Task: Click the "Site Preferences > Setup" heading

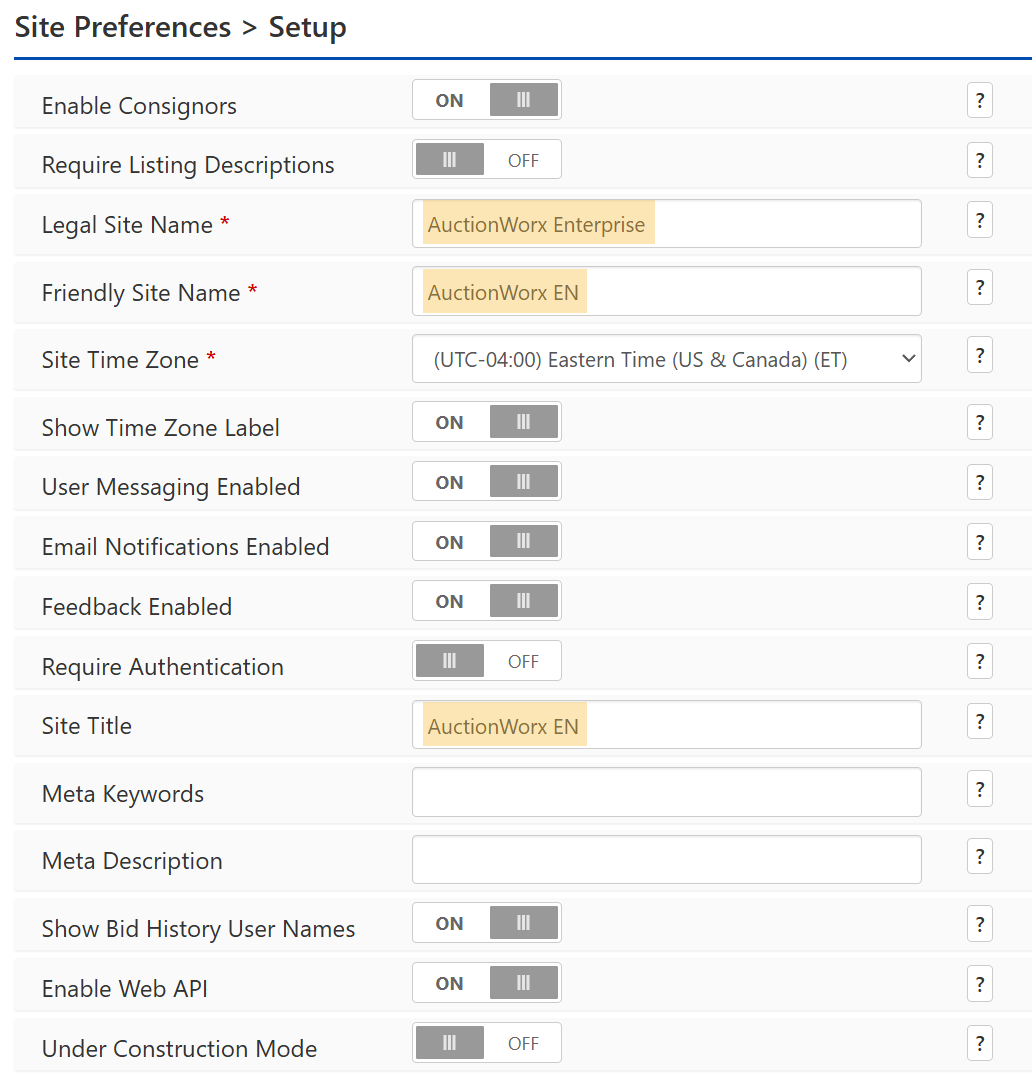Action: 180,28
